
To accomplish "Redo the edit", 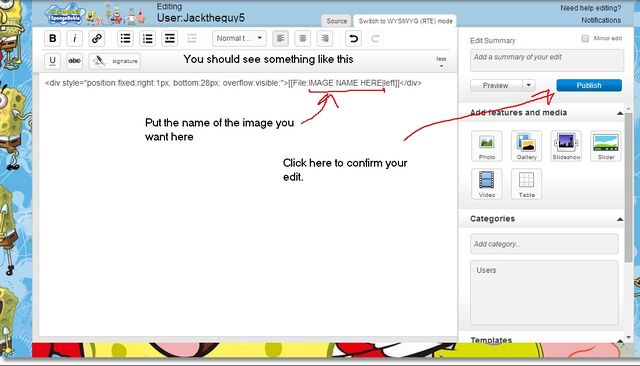I will pyautogui.click(x=376, y=38).
